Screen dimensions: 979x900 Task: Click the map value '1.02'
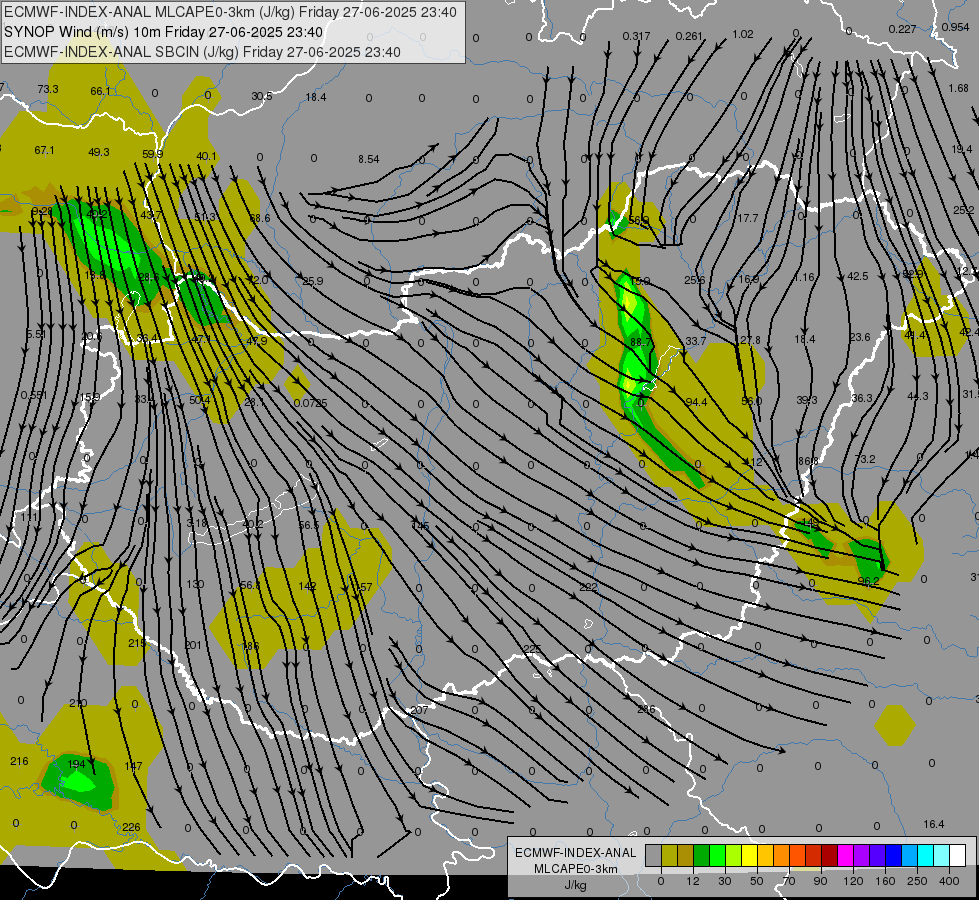pos(743,34)
